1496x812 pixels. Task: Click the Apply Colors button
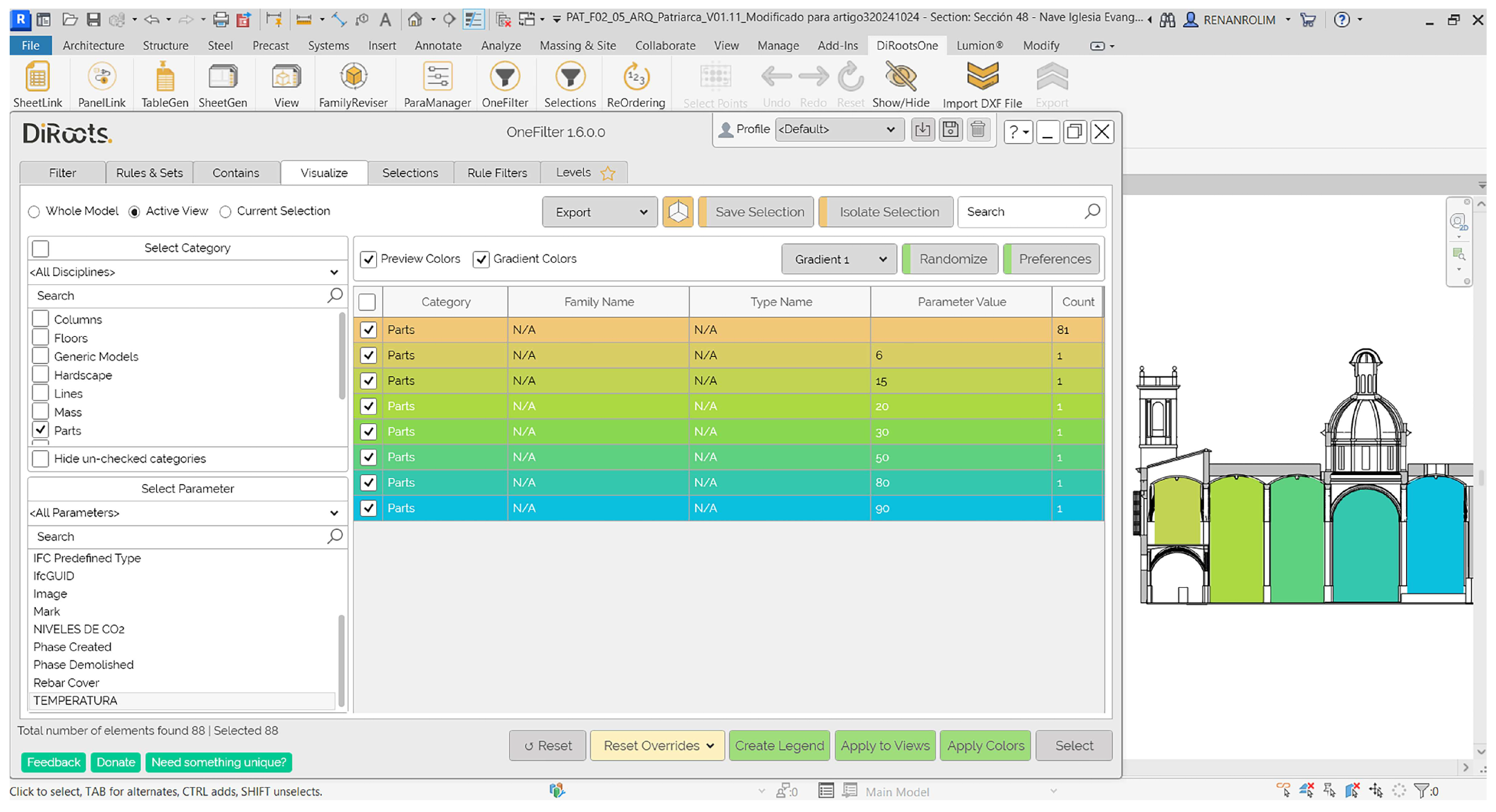(x=985, y=746)
